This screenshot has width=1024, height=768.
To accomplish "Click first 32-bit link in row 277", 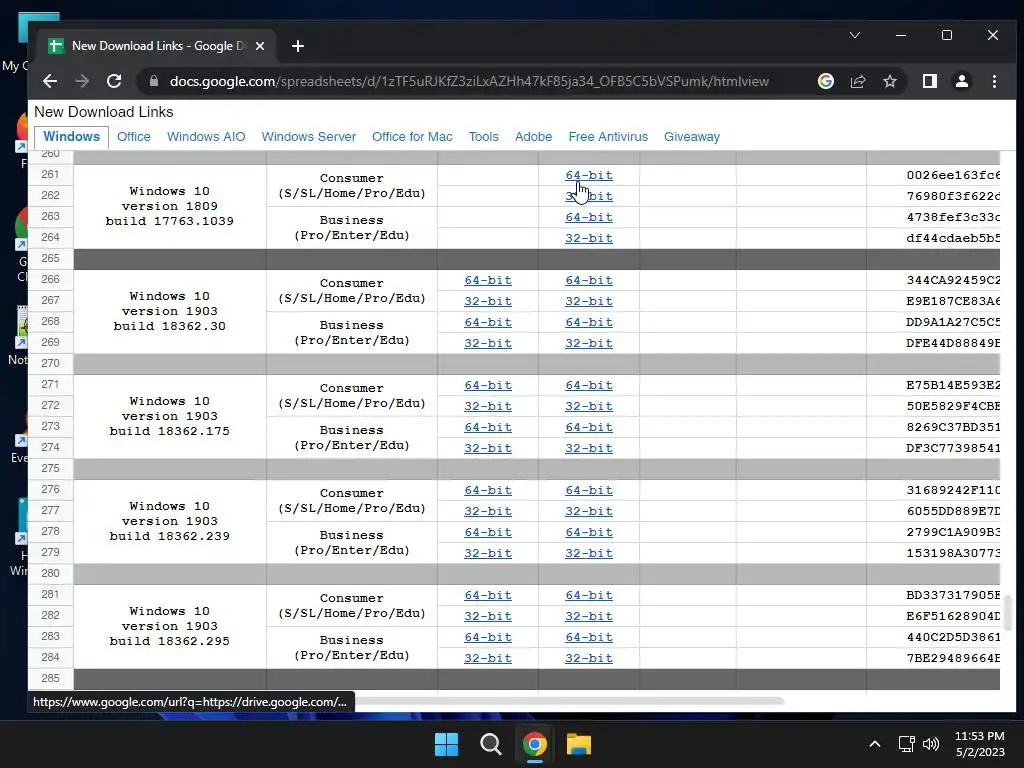I will click(x=488, y=511).
